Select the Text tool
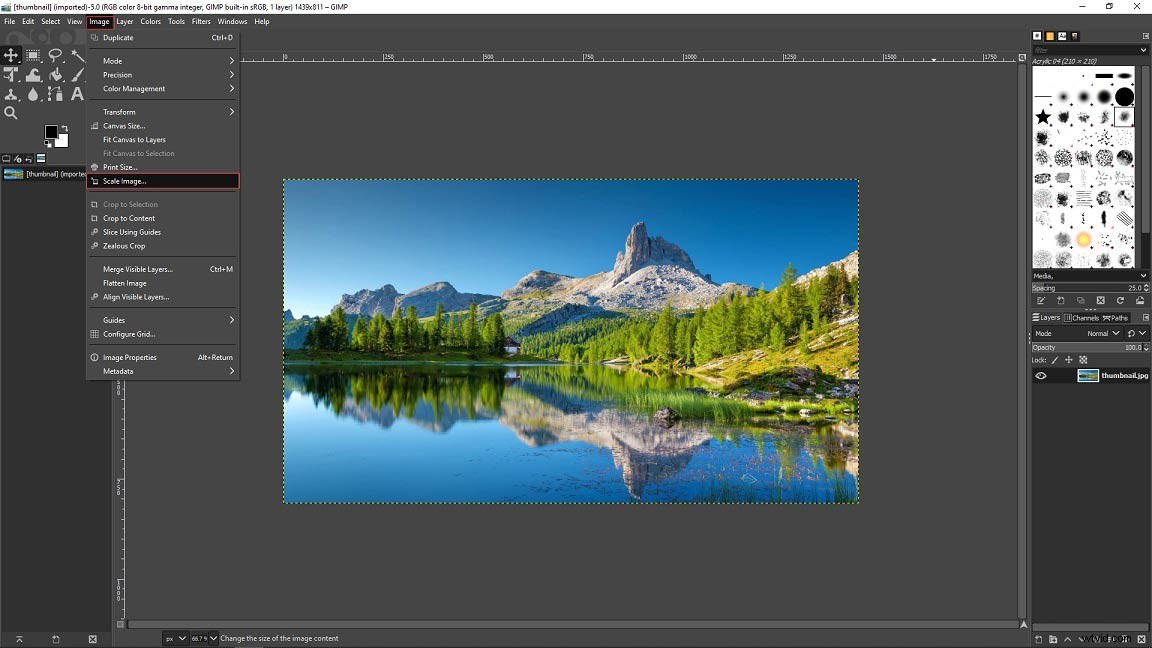This screenshot has width=1152, height=648. click(78, 93)
